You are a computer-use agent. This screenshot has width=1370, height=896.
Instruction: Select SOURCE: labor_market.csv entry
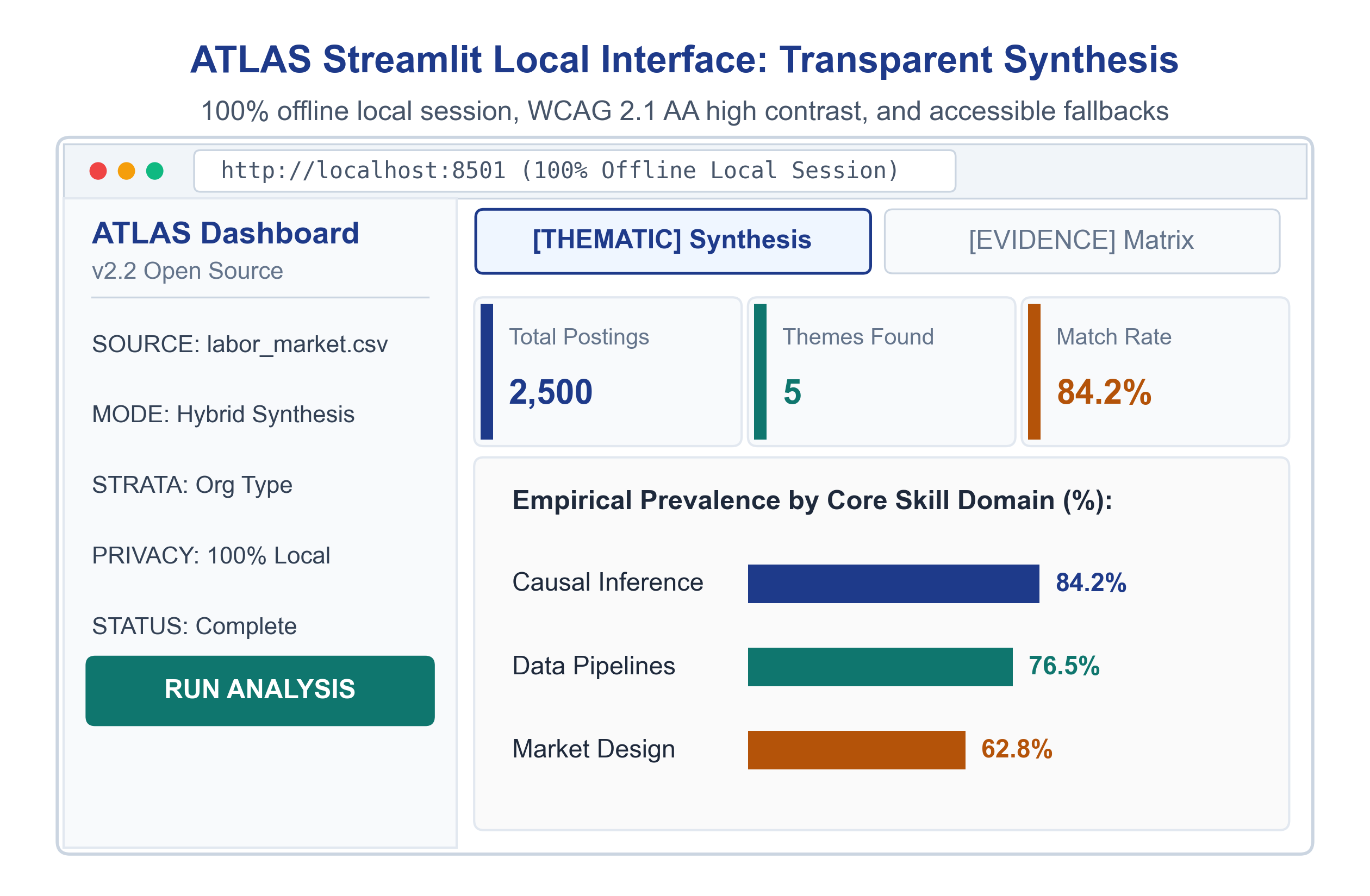pos(240,344)
